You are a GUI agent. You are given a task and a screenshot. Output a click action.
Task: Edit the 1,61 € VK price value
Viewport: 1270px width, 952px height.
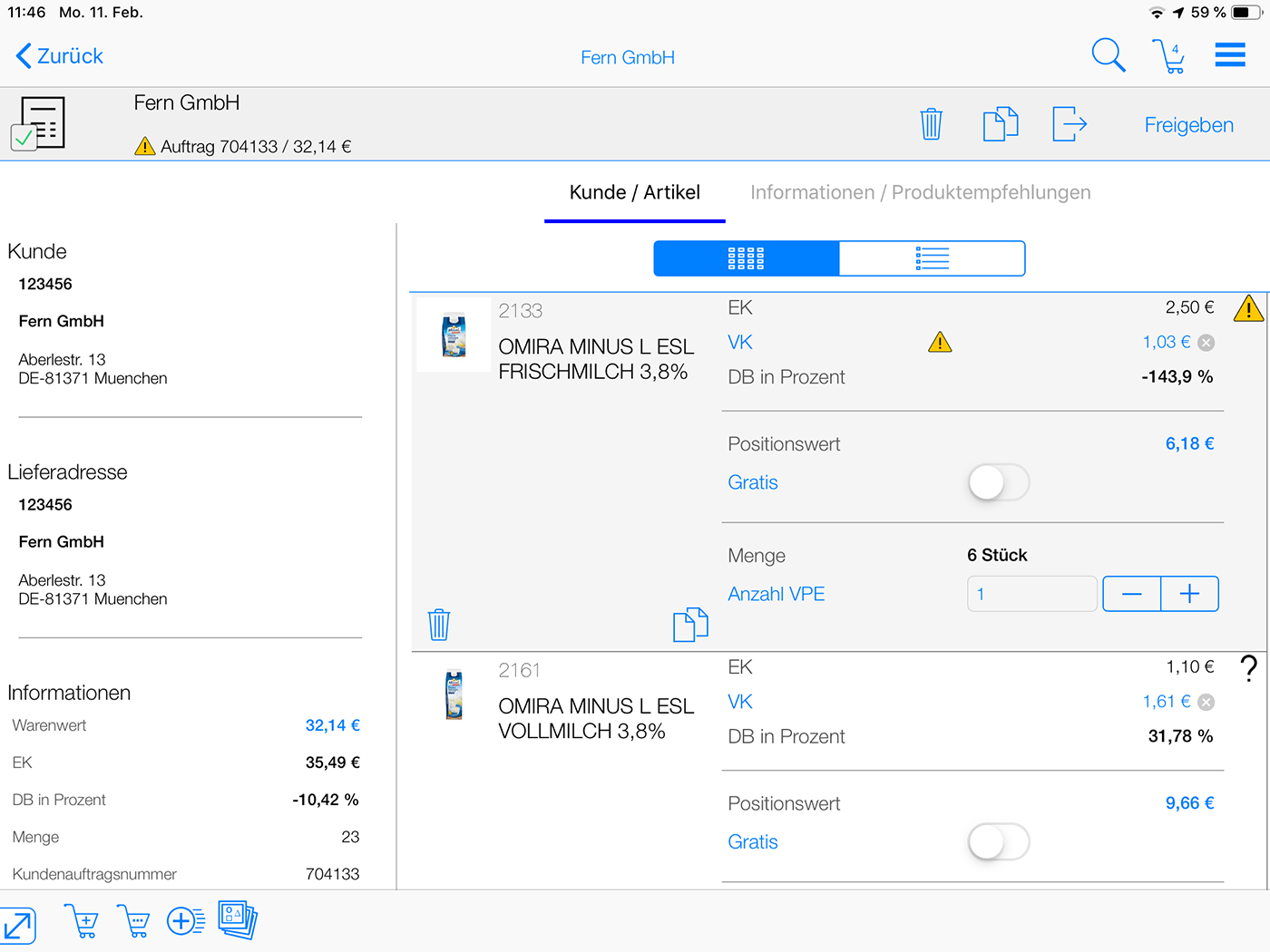point(1167,702)
